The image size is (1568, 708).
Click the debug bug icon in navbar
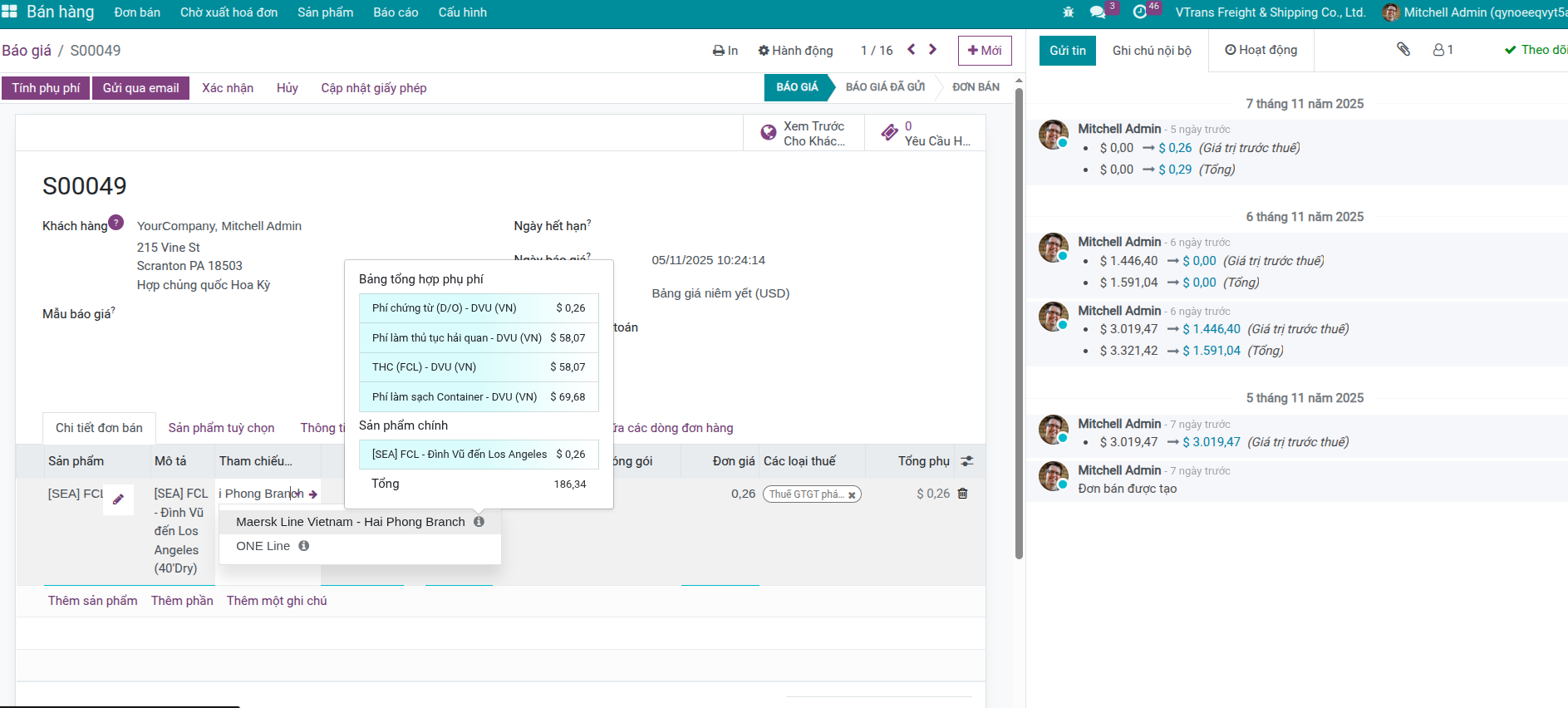pos(1069,12)
